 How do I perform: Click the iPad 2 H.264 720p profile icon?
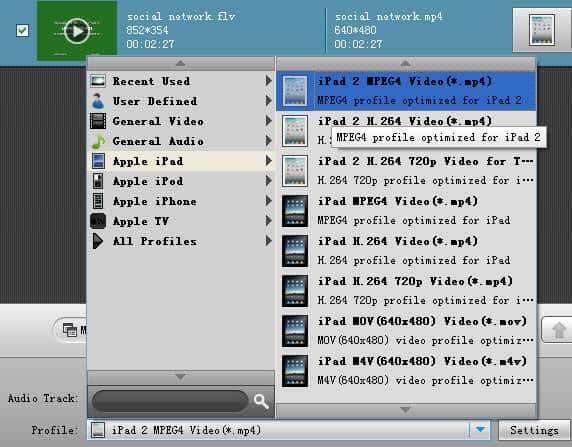click(295, 171)
